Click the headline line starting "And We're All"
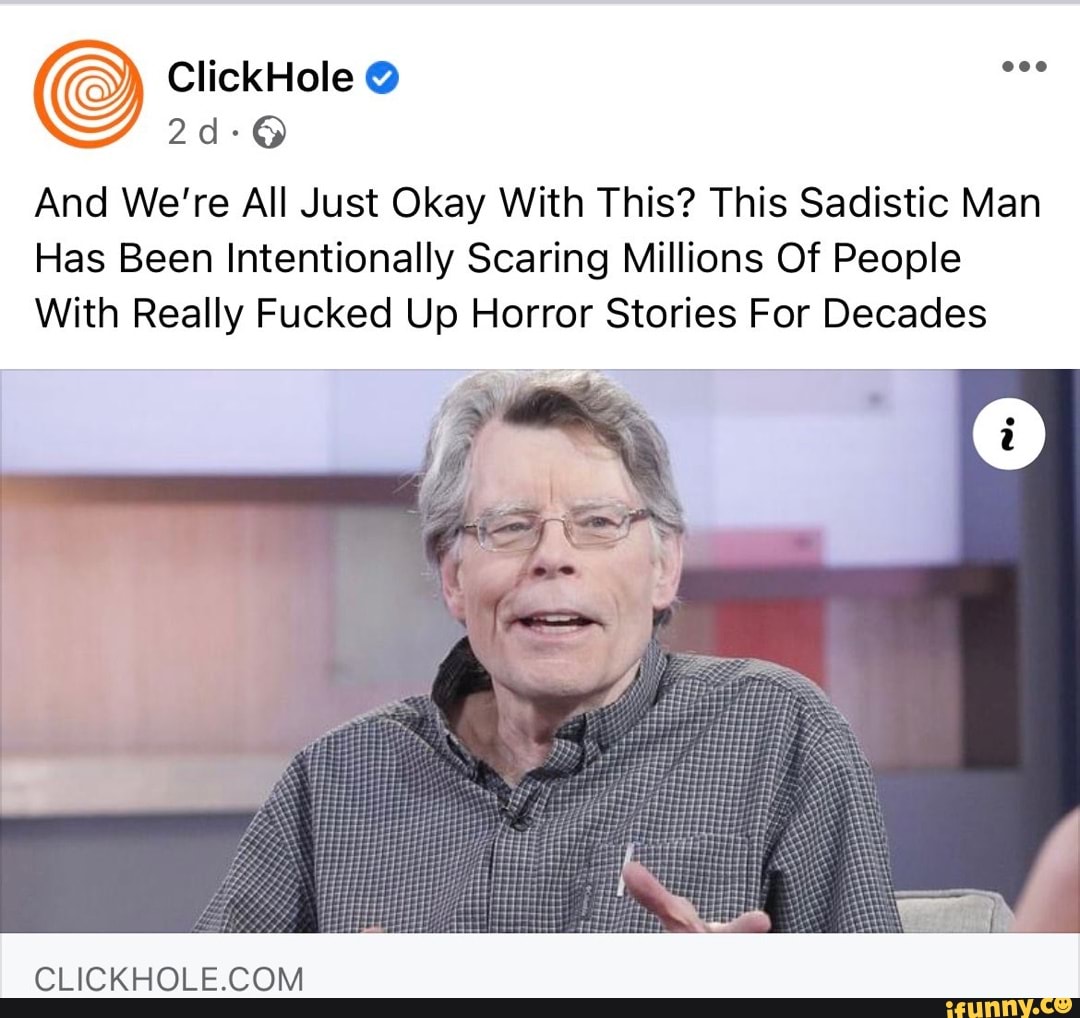Image resolution: width=1080 pixels, height=1018 pixels. (537, 203)
